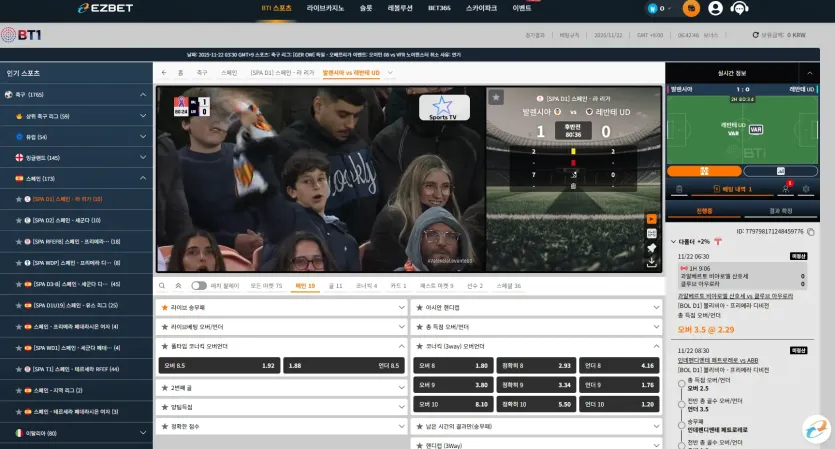Open the person icon with red badge

coord(786,188)
